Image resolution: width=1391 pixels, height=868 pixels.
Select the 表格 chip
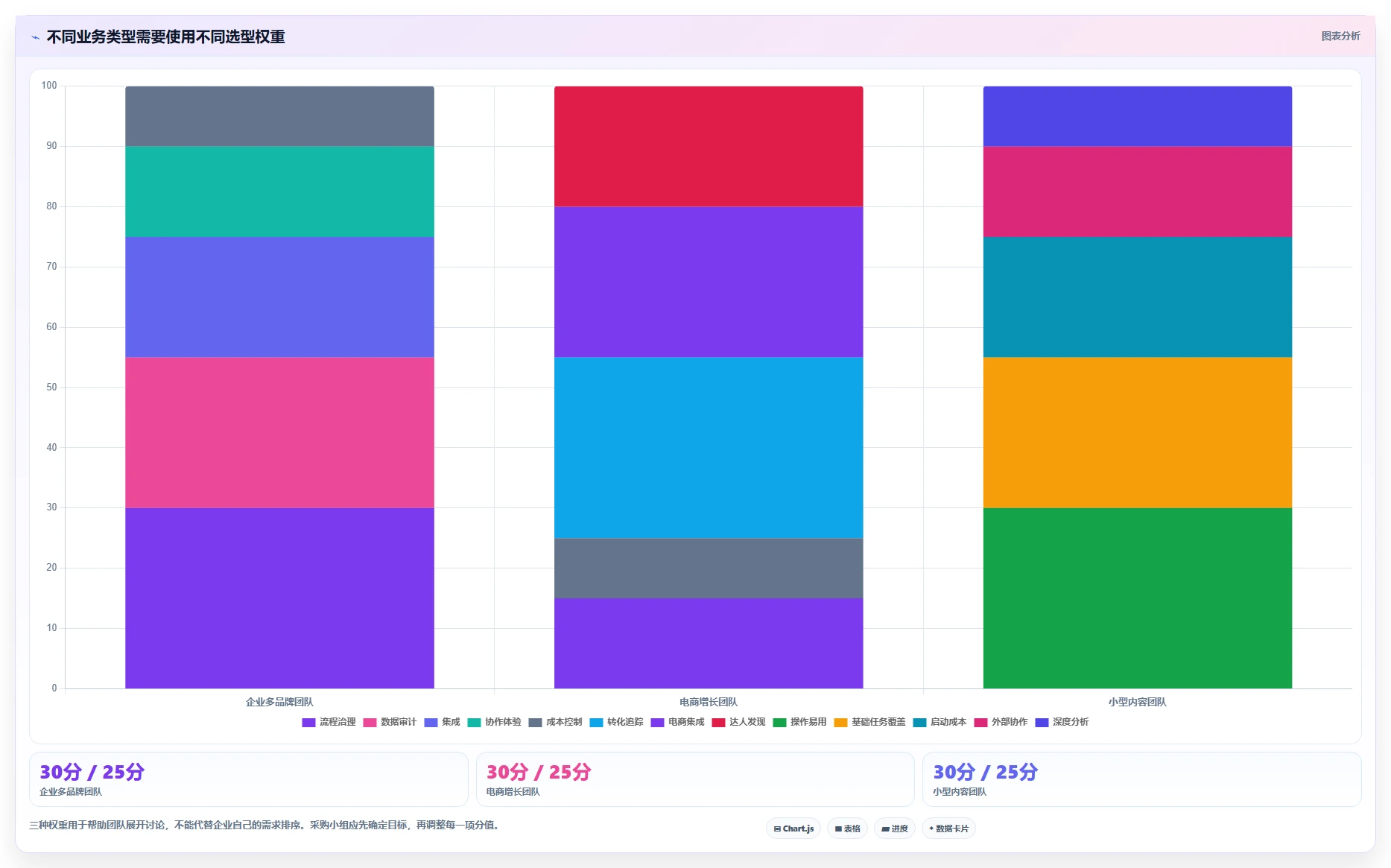click(x=847, y=829)
